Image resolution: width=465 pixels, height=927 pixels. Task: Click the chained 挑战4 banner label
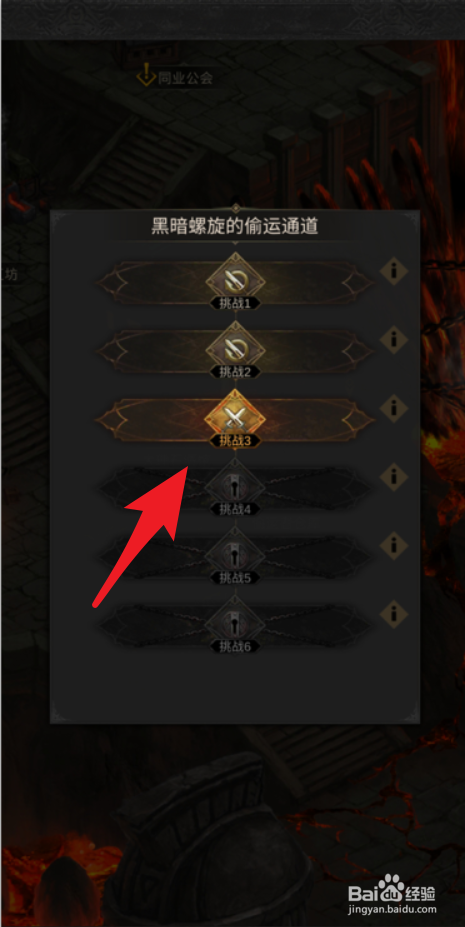tap(235, 509)
